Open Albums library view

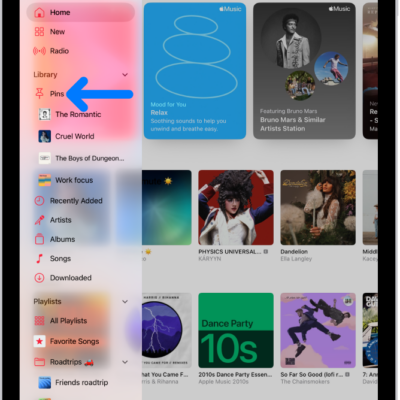coord(62,239)
